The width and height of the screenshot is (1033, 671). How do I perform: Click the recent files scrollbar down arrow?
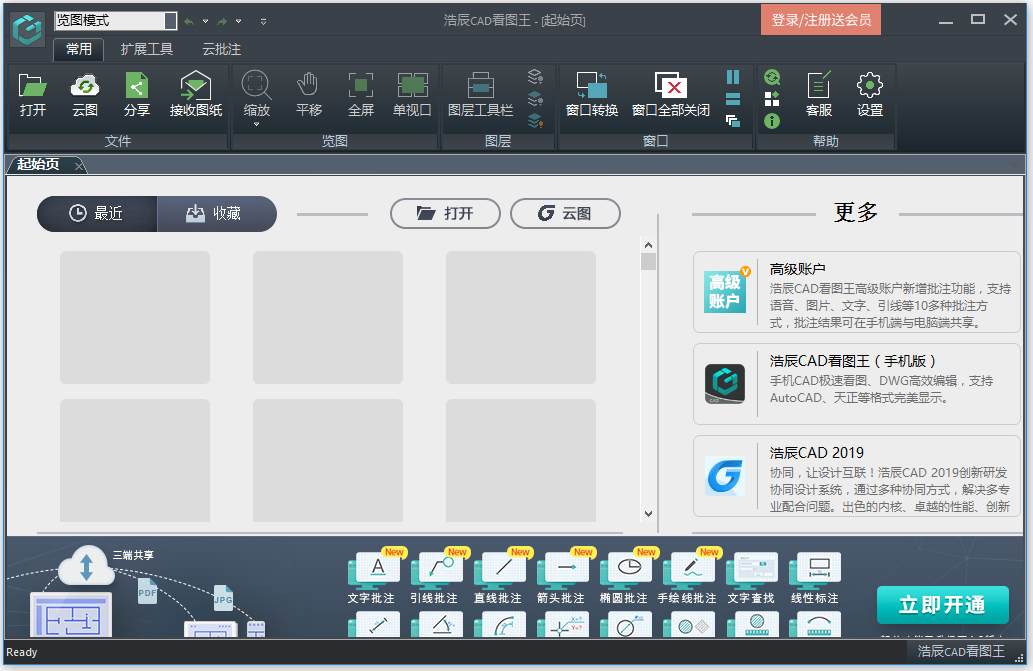click(x=648, y=514)
